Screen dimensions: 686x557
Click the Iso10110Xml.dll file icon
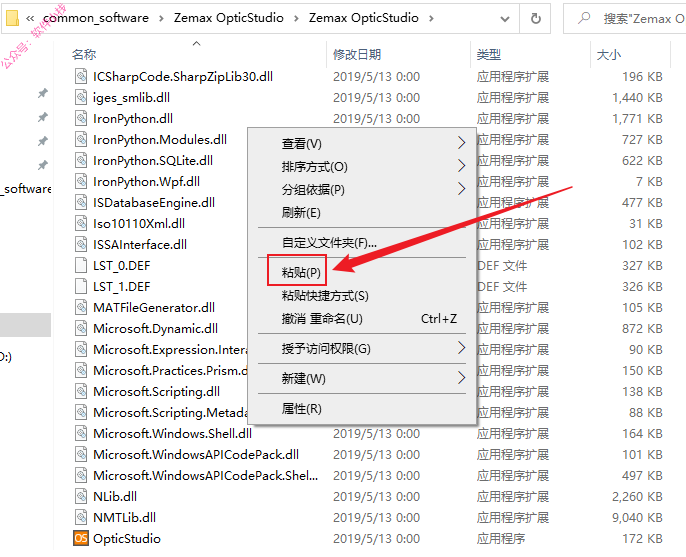click(x=81, y=224)
